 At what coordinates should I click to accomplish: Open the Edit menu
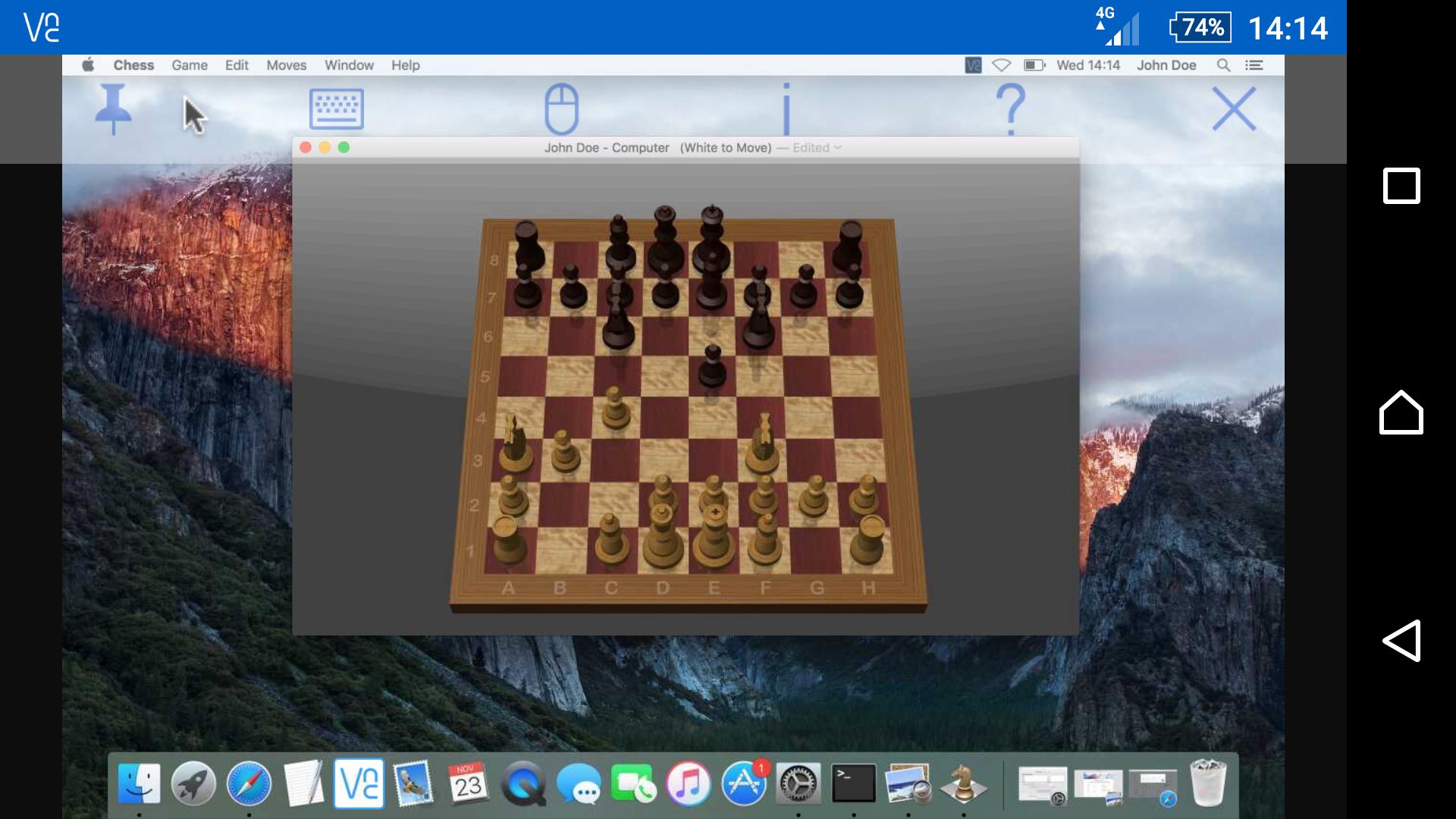(x=237, y=65)
